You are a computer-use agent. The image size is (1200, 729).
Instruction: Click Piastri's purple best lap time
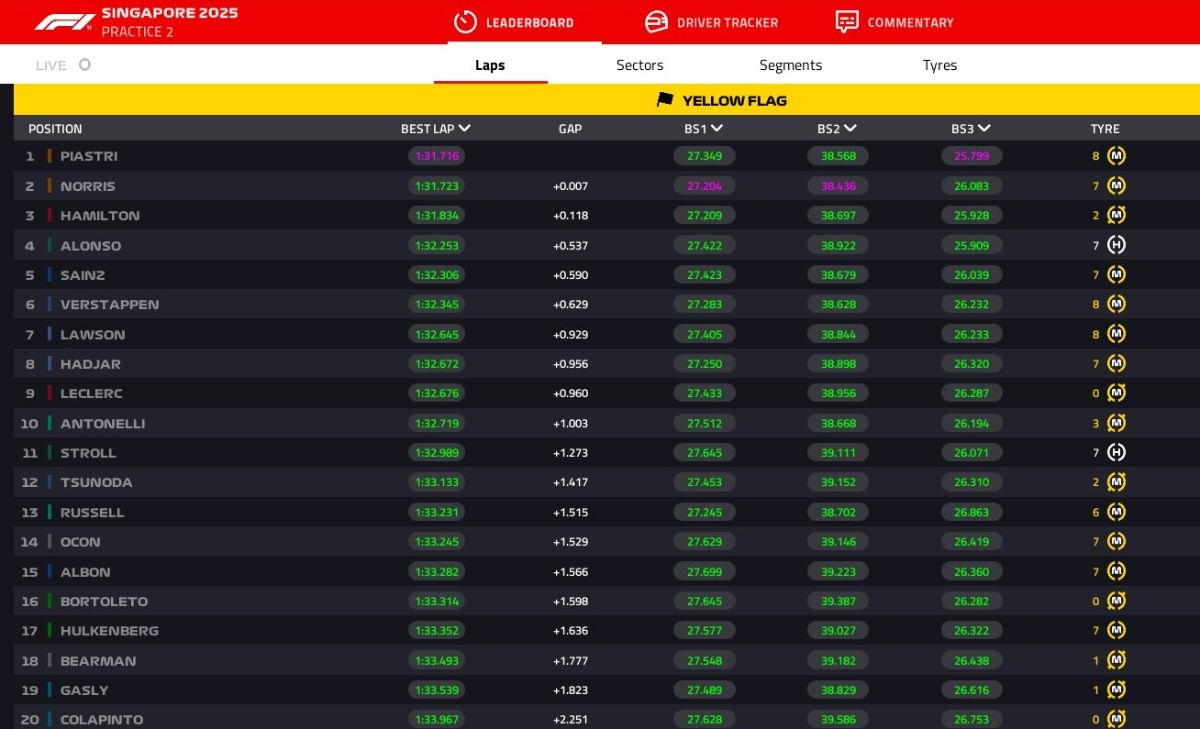tap(436, 156)
